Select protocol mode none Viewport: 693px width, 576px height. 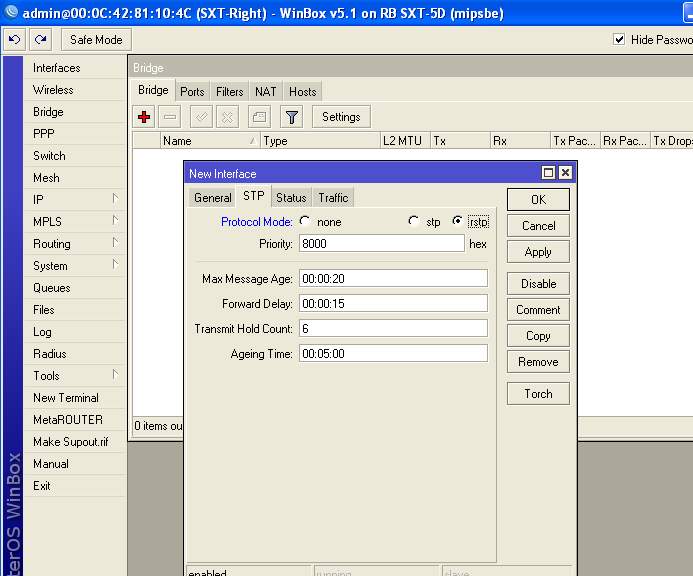305,221
